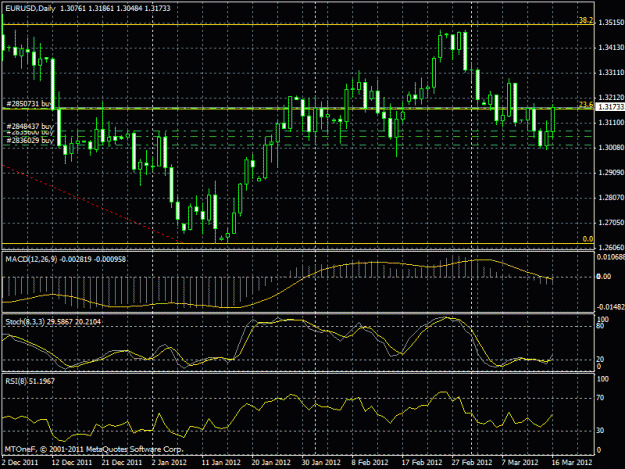Select the 0.0 Fibonacci level label
Image resolution: width=625 pixels, height=469 pixels.
pyautogui.click(x=588, y=239)
